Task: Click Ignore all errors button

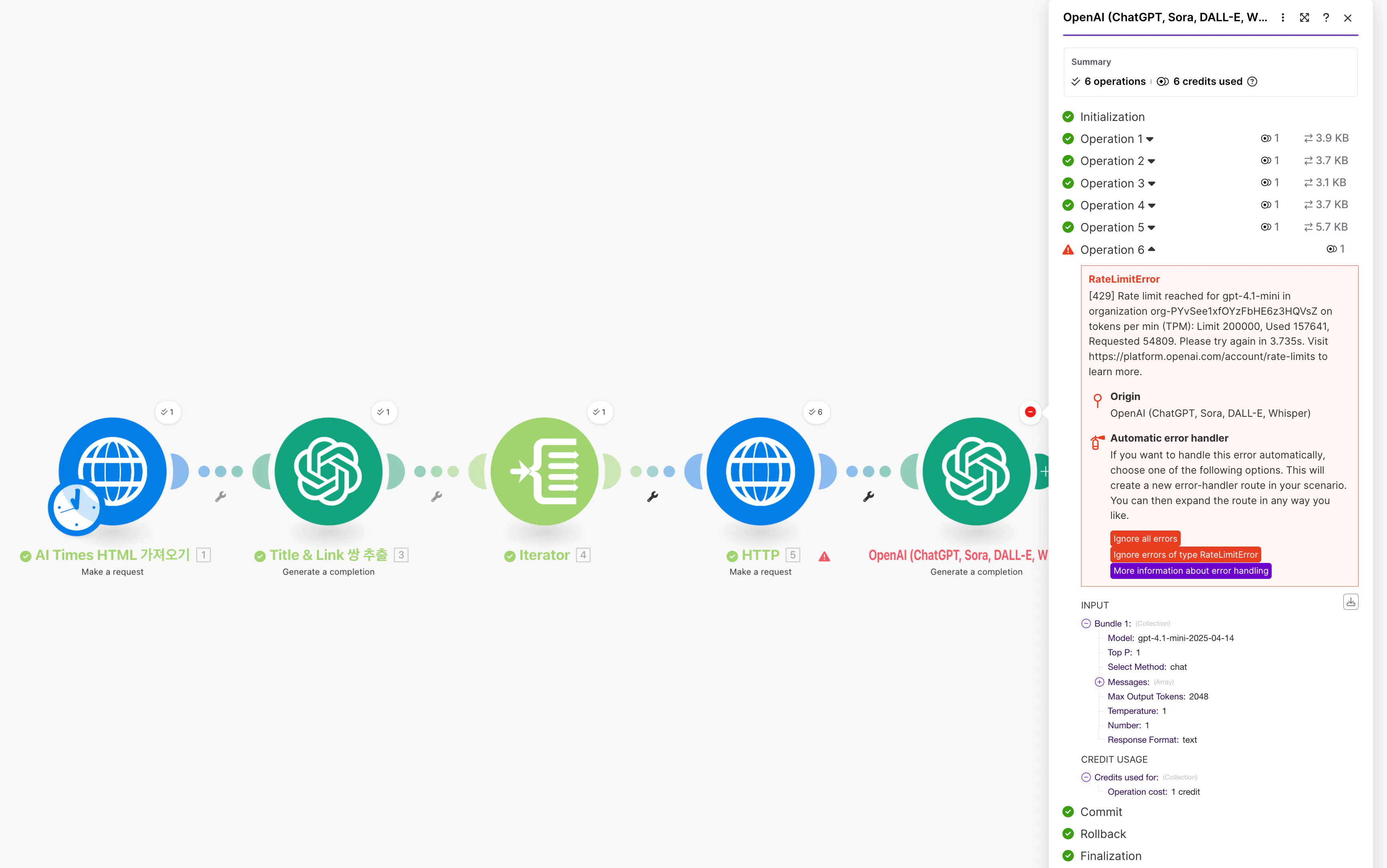Action: tap(1145, 538)
